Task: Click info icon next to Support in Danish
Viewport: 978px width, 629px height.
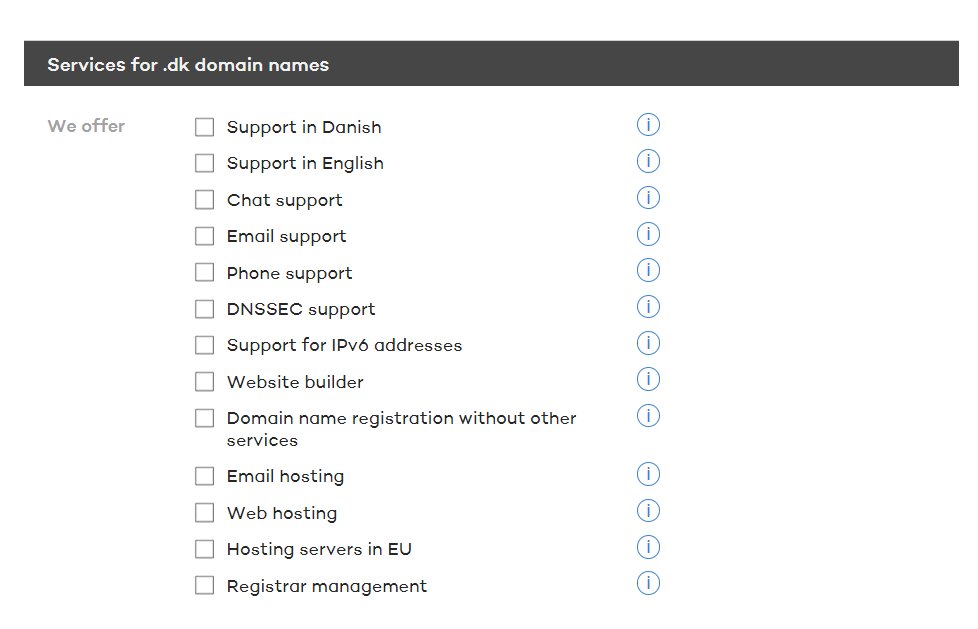Action: pos(648,125)
